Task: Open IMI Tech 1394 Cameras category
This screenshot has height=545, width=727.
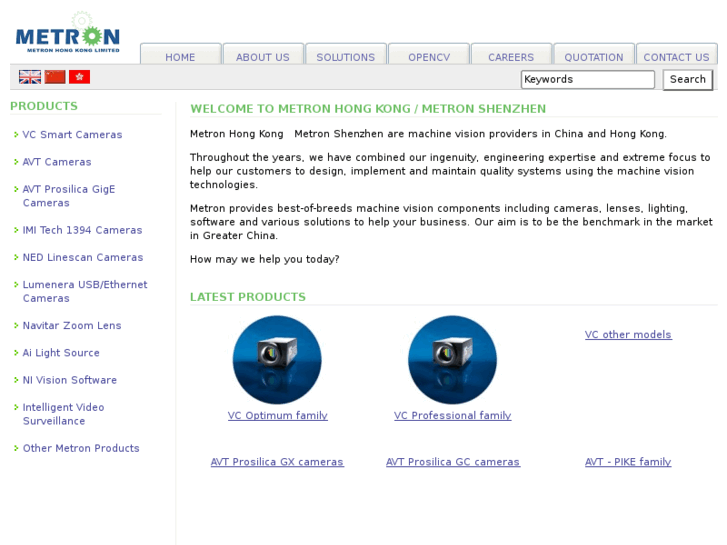Action: pos(83,230)
